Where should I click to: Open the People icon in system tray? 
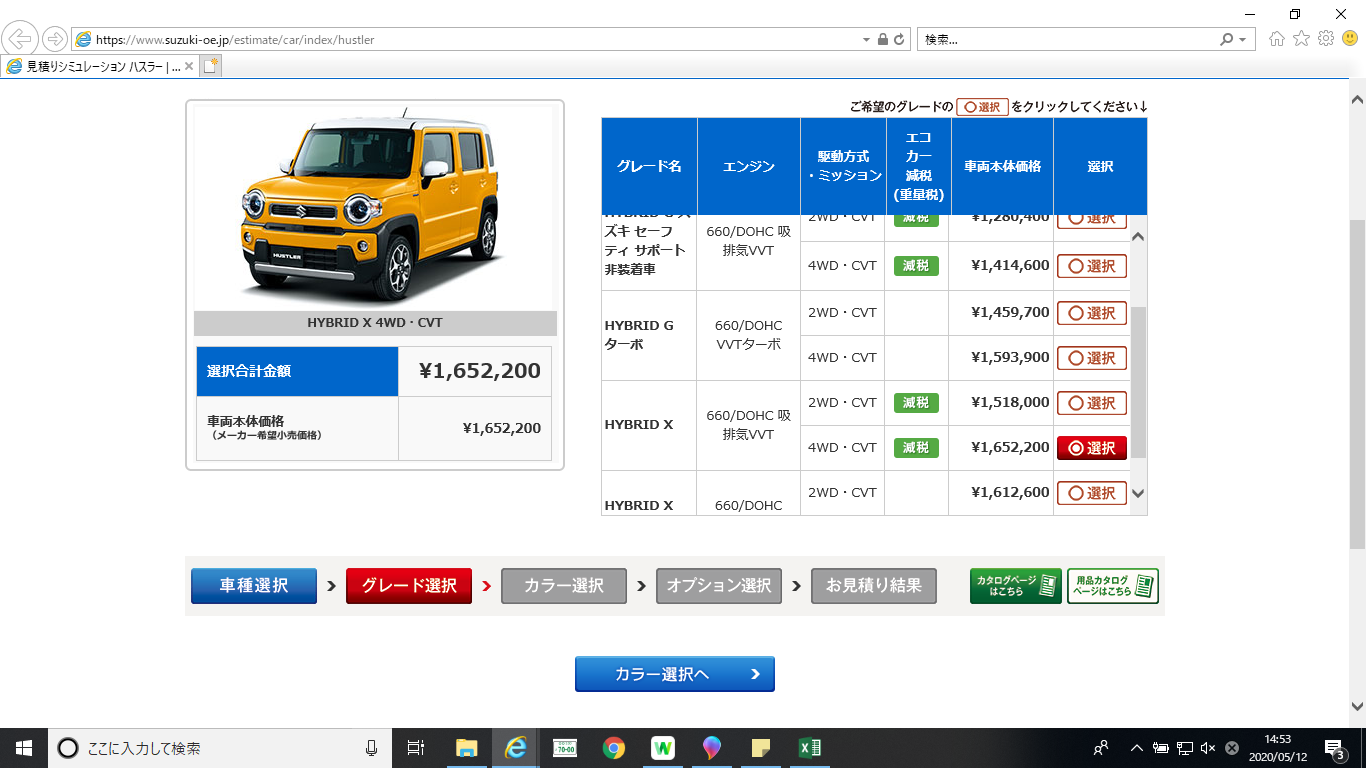click(x=1101, y=748)
